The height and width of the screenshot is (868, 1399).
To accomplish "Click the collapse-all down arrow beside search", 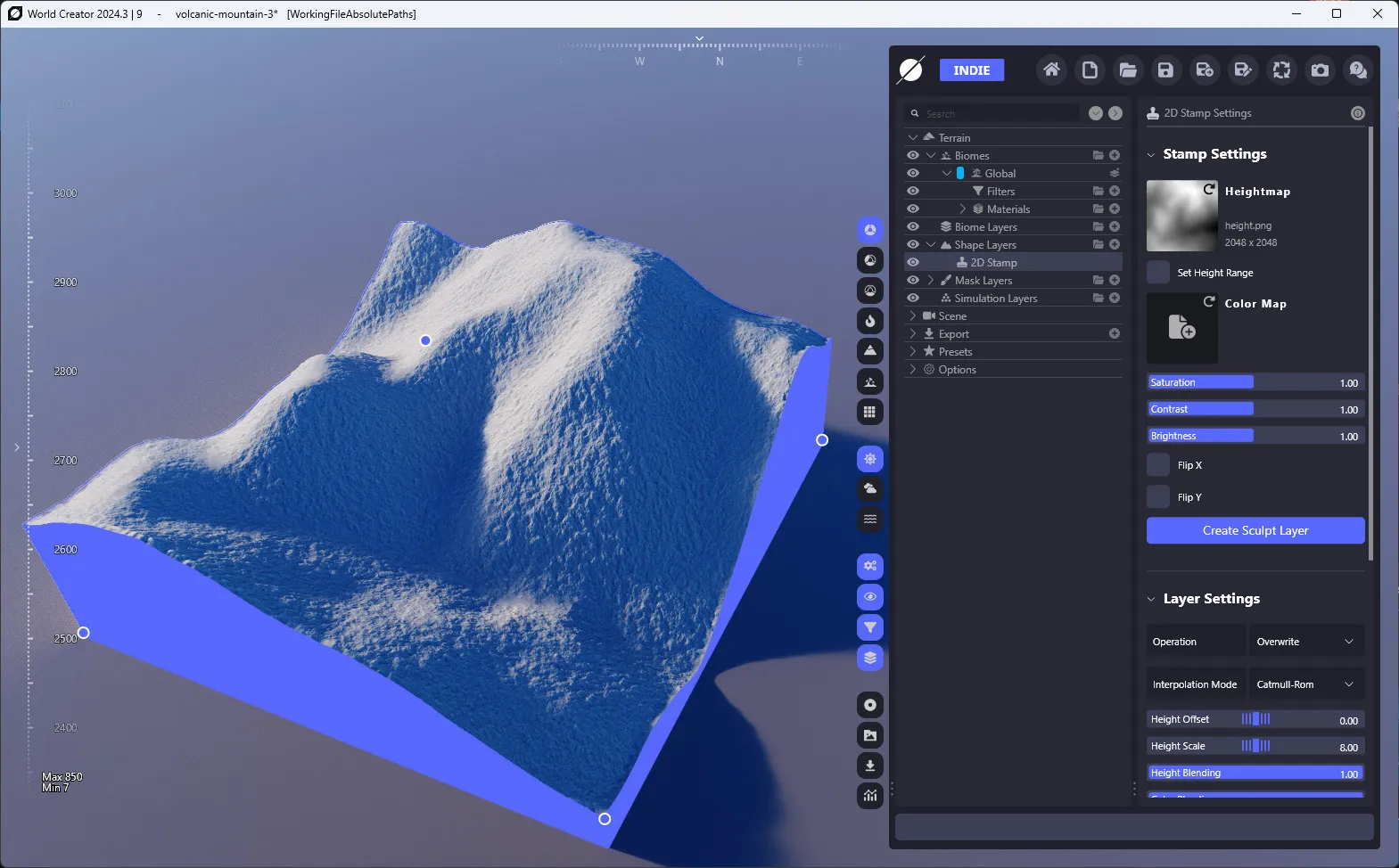I will click(1096, 113).
